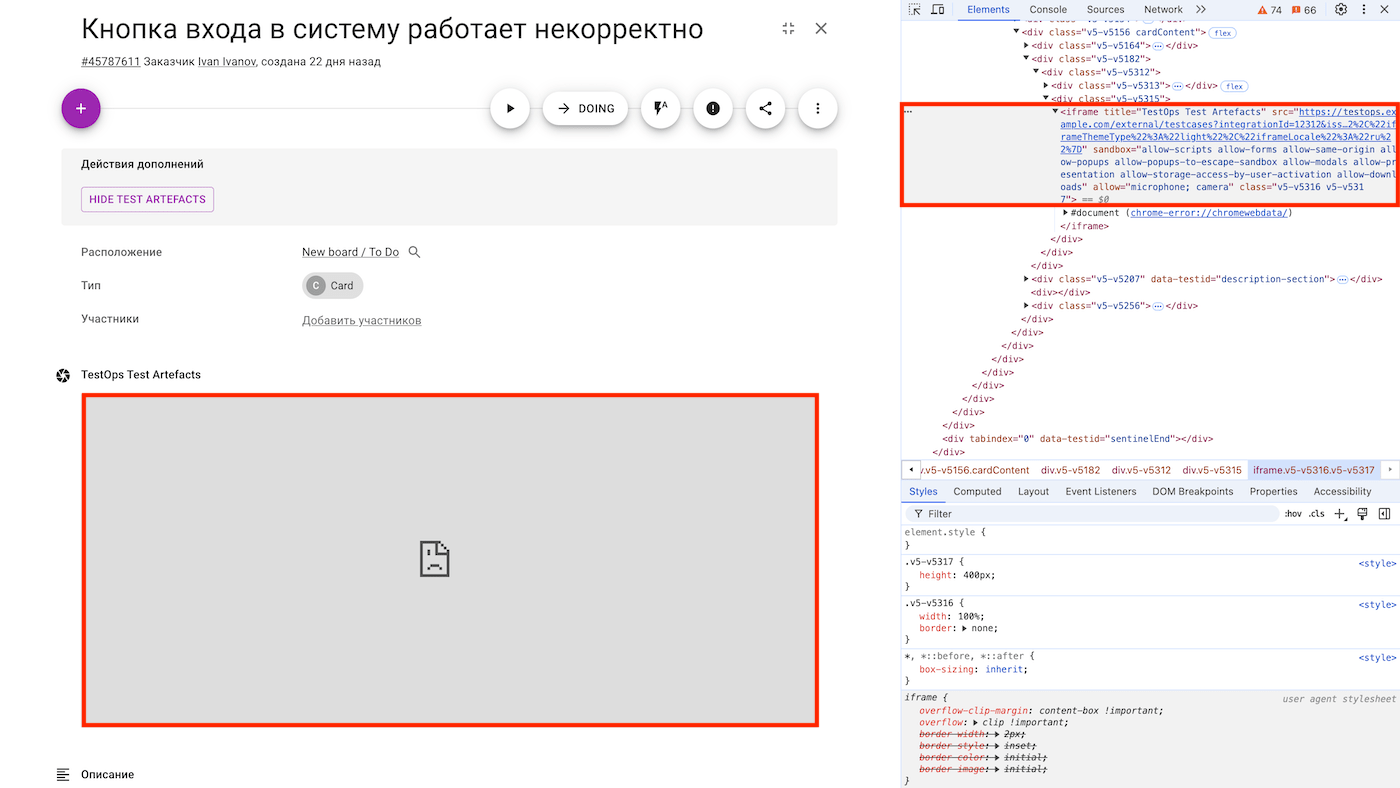The height and width of the screenshot is (788, 1400).
Task: Click the purple plus add button
Action: click(x=81, y=108)
